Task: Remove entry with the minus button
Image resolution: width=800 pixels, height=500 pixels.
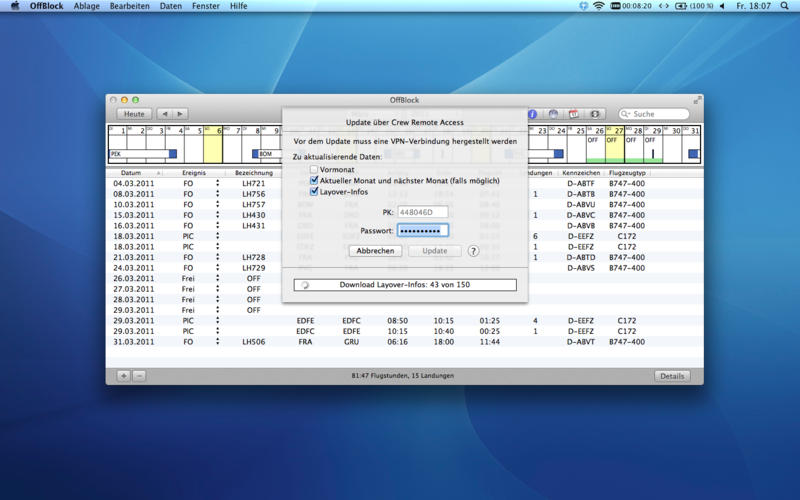Action: 139,376
